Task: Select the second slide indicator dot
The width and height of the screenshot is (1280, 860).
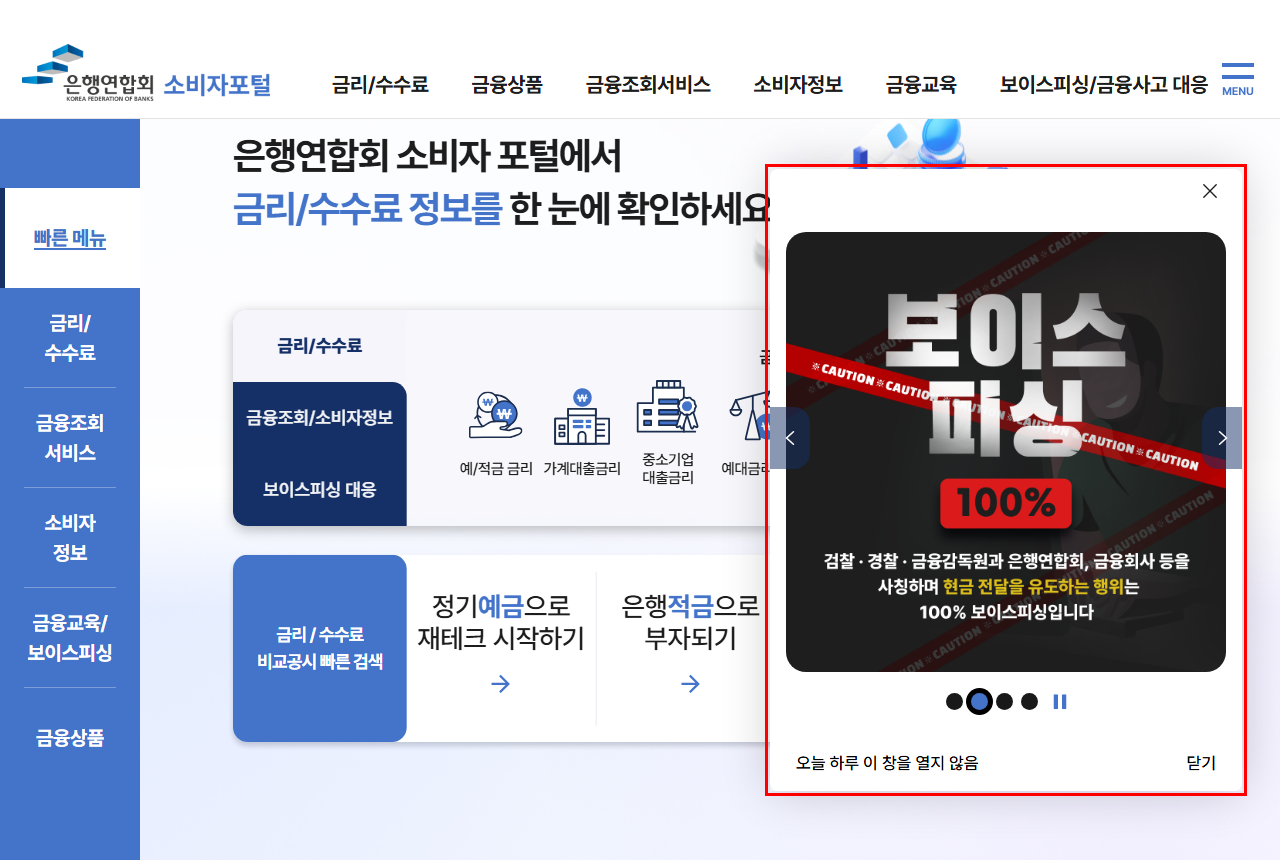Action: [x=980, y=702]
